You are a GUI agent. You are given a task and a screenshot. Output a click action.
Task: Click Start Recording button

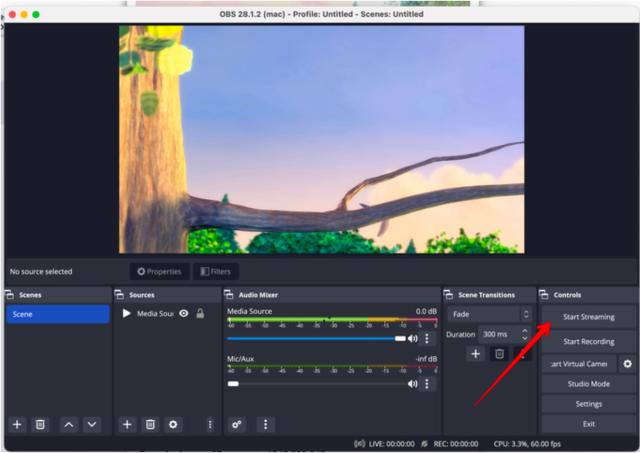[589, 342]
